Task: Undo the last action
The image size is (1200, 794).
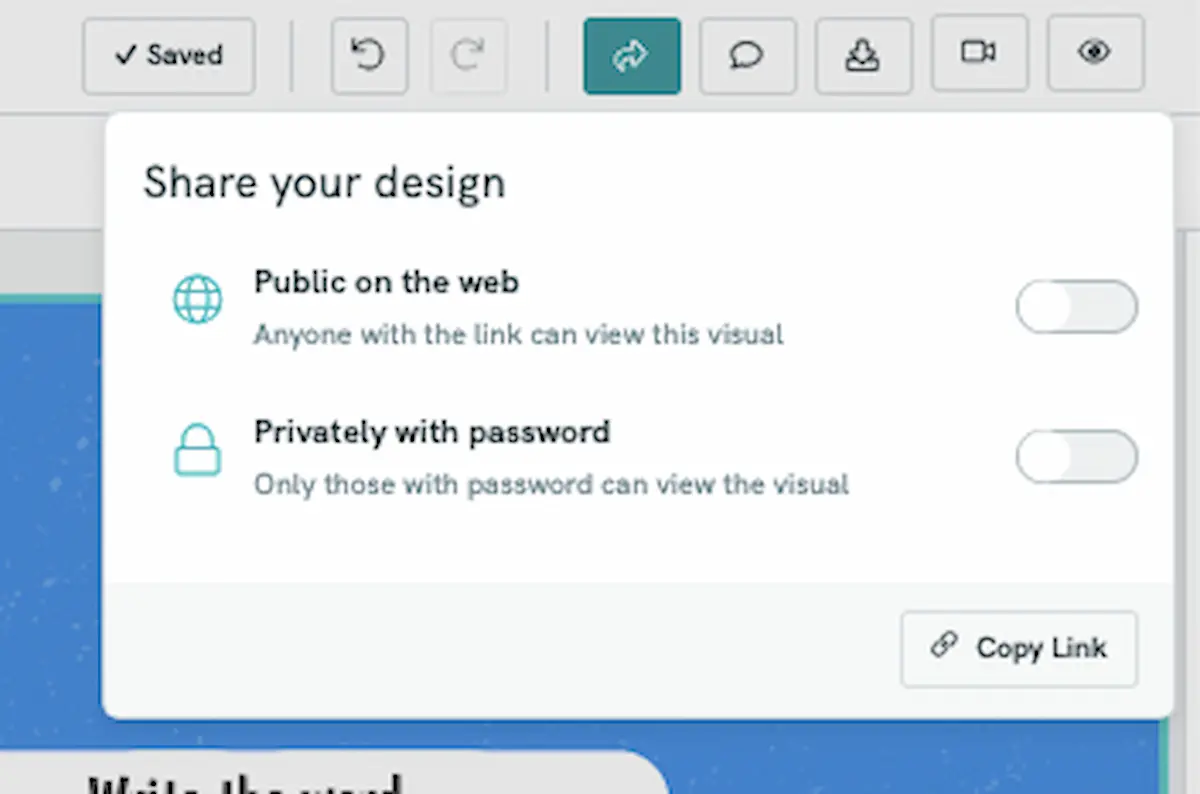Action: tap(369, 55)
